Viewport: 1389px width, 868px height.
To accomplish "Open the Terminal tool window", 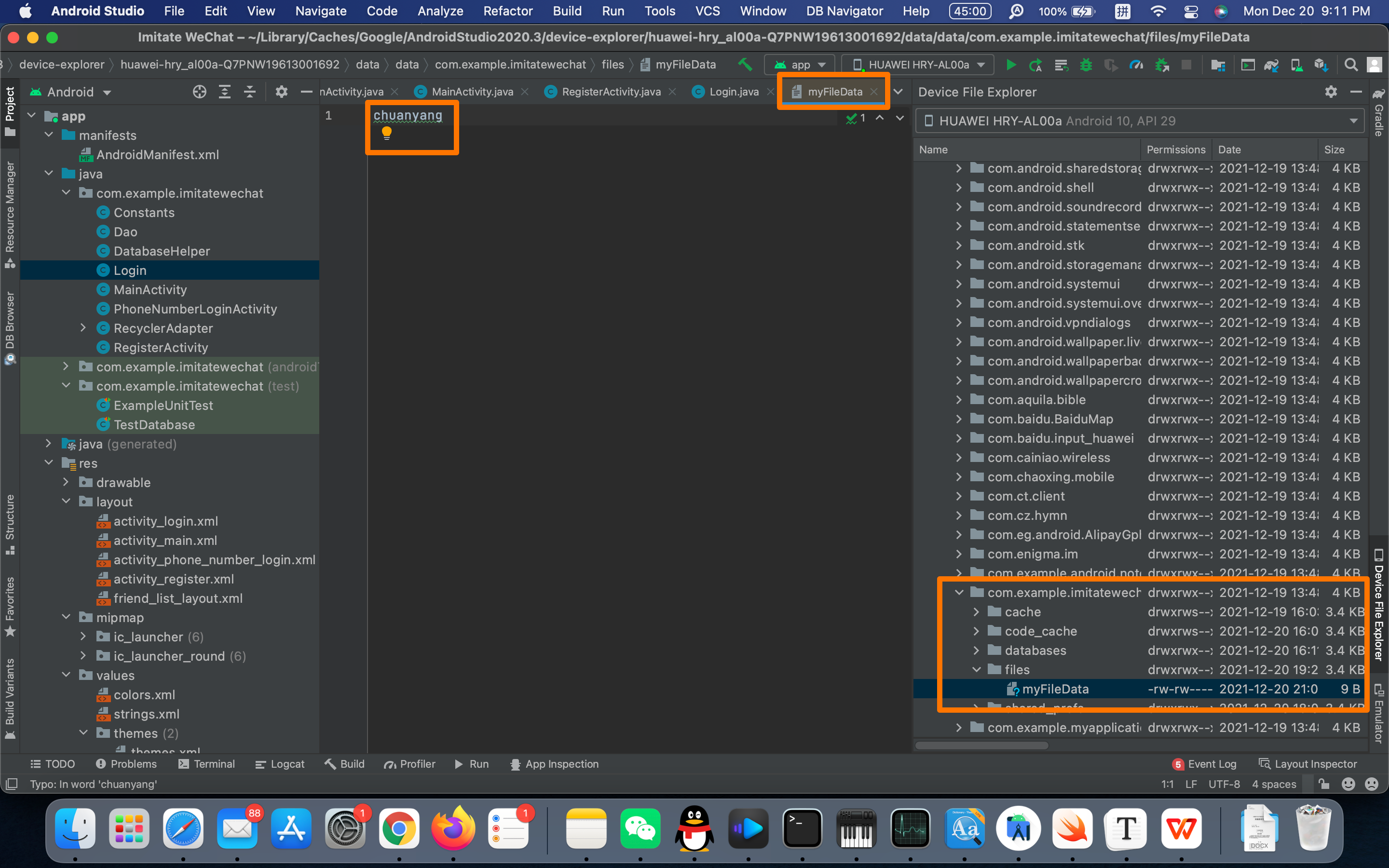I will tap(206, 764).
